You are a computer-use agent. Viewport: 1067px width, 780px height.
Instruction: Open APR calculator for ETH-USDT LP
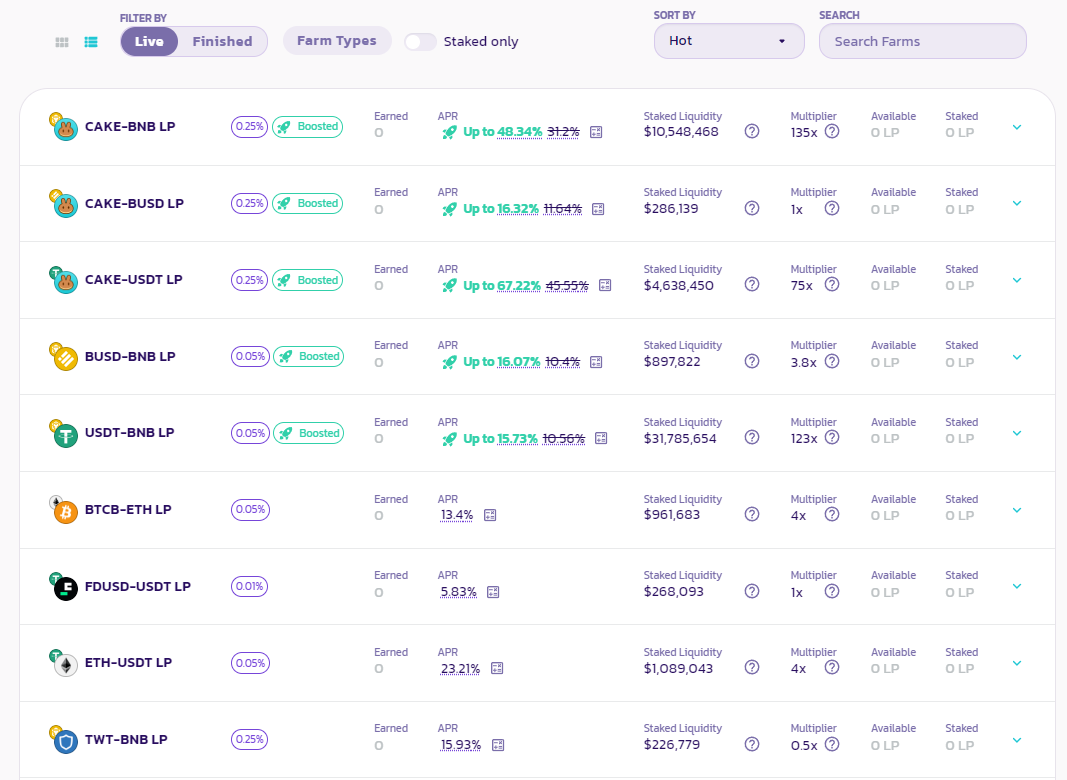click(497, 668)
